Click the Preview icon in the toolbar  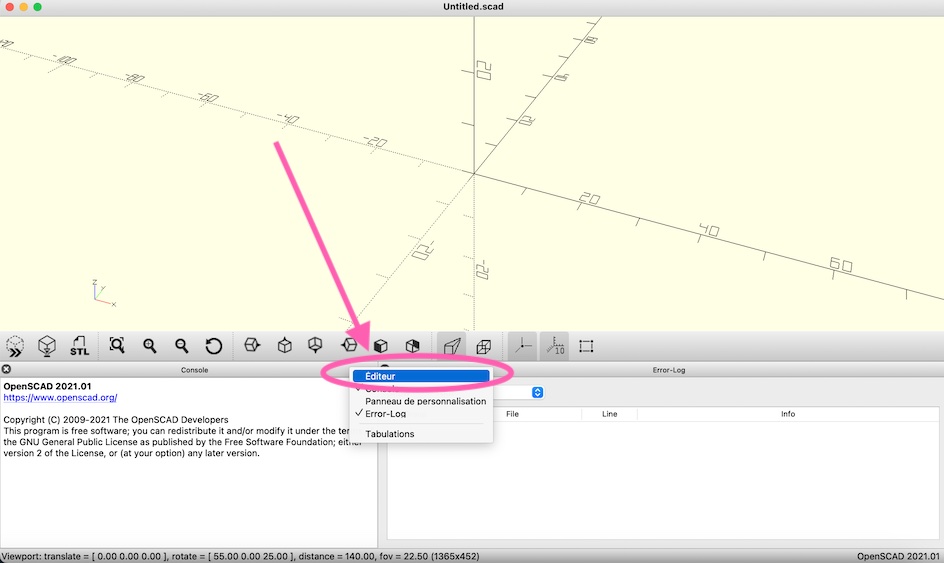tap(15, 346)
